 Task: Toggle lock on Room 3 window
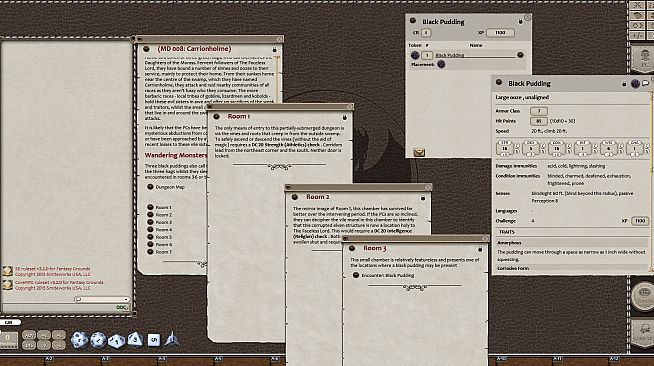click(x=480, y=249)
